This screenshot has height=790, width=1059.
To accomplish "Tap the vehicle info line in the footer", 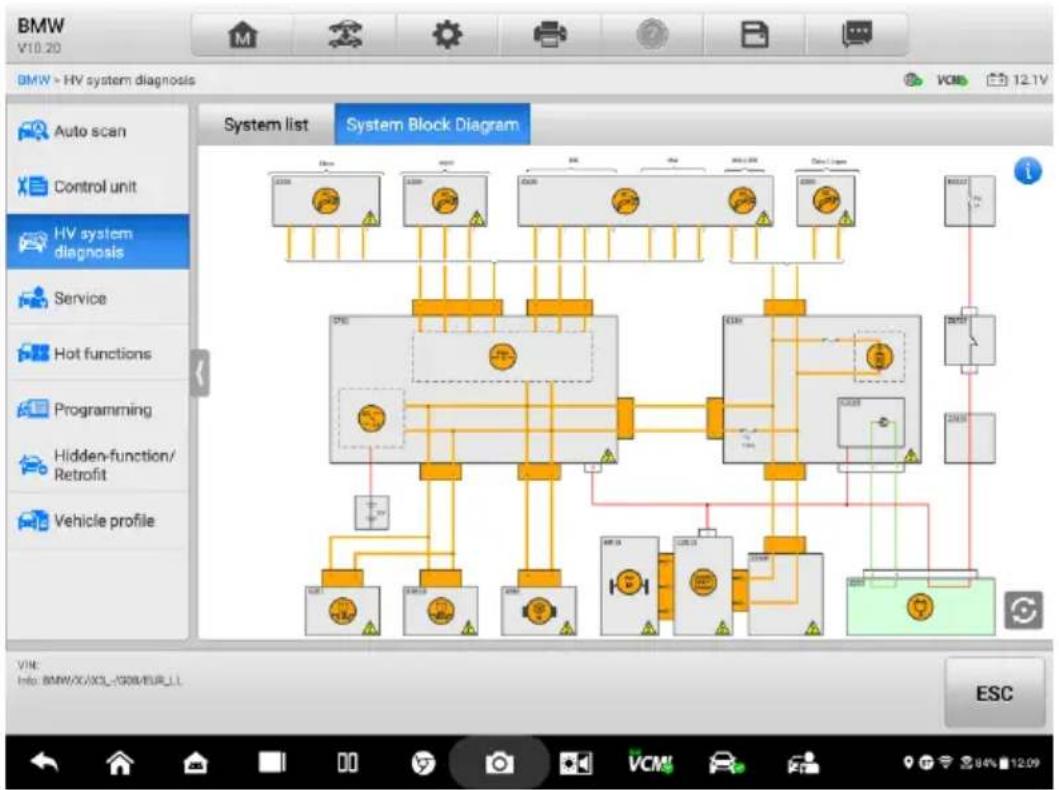I will tap(99, 680).
